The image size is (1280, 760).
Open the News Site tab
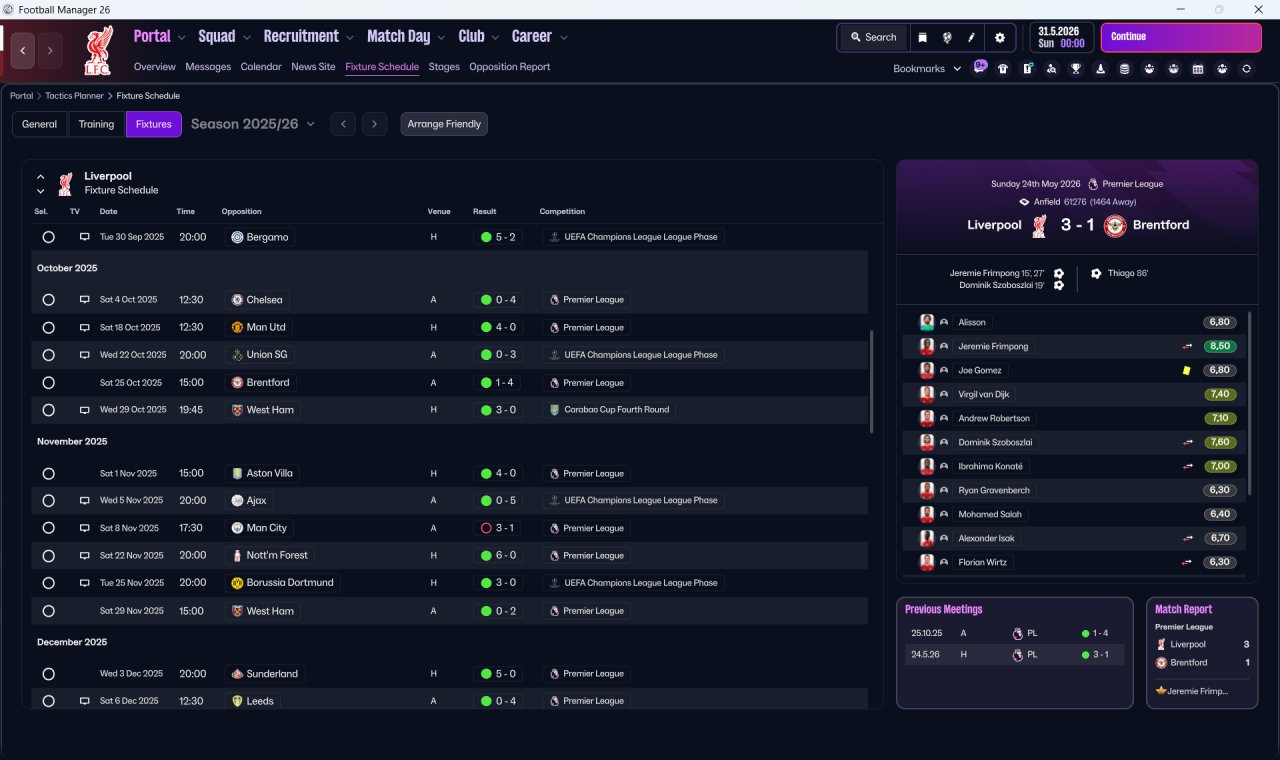tap(313, 67)
